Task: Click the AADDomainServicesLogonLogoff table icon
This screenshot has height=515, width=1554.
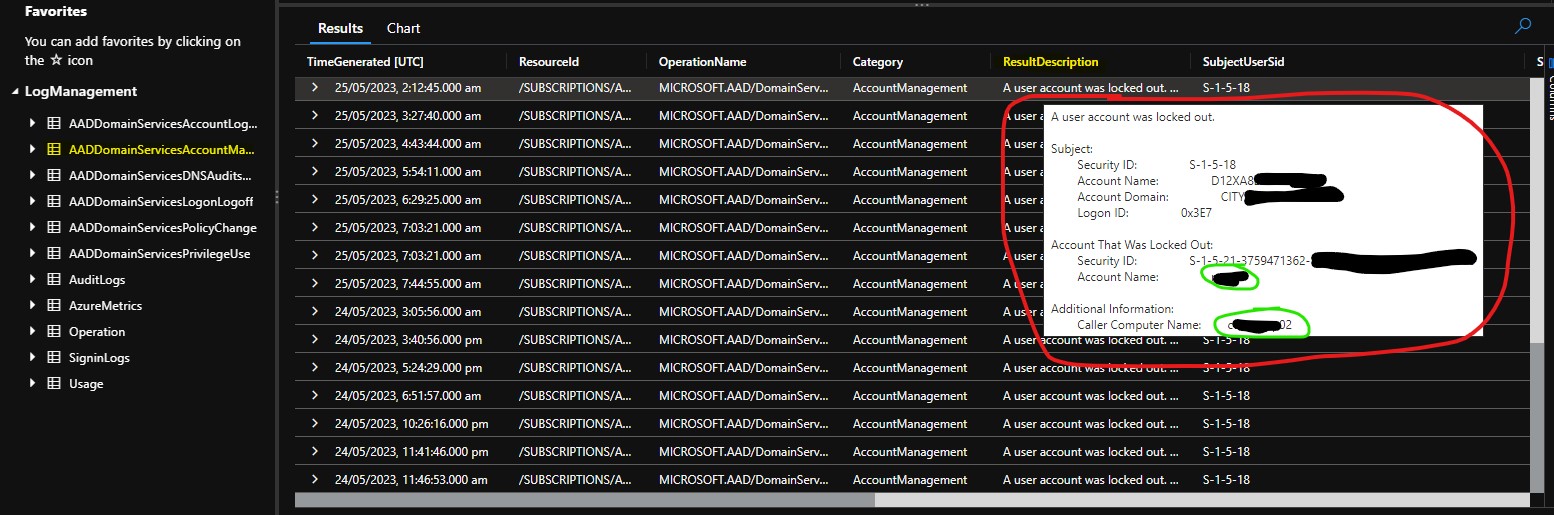Action: point(54,201)
